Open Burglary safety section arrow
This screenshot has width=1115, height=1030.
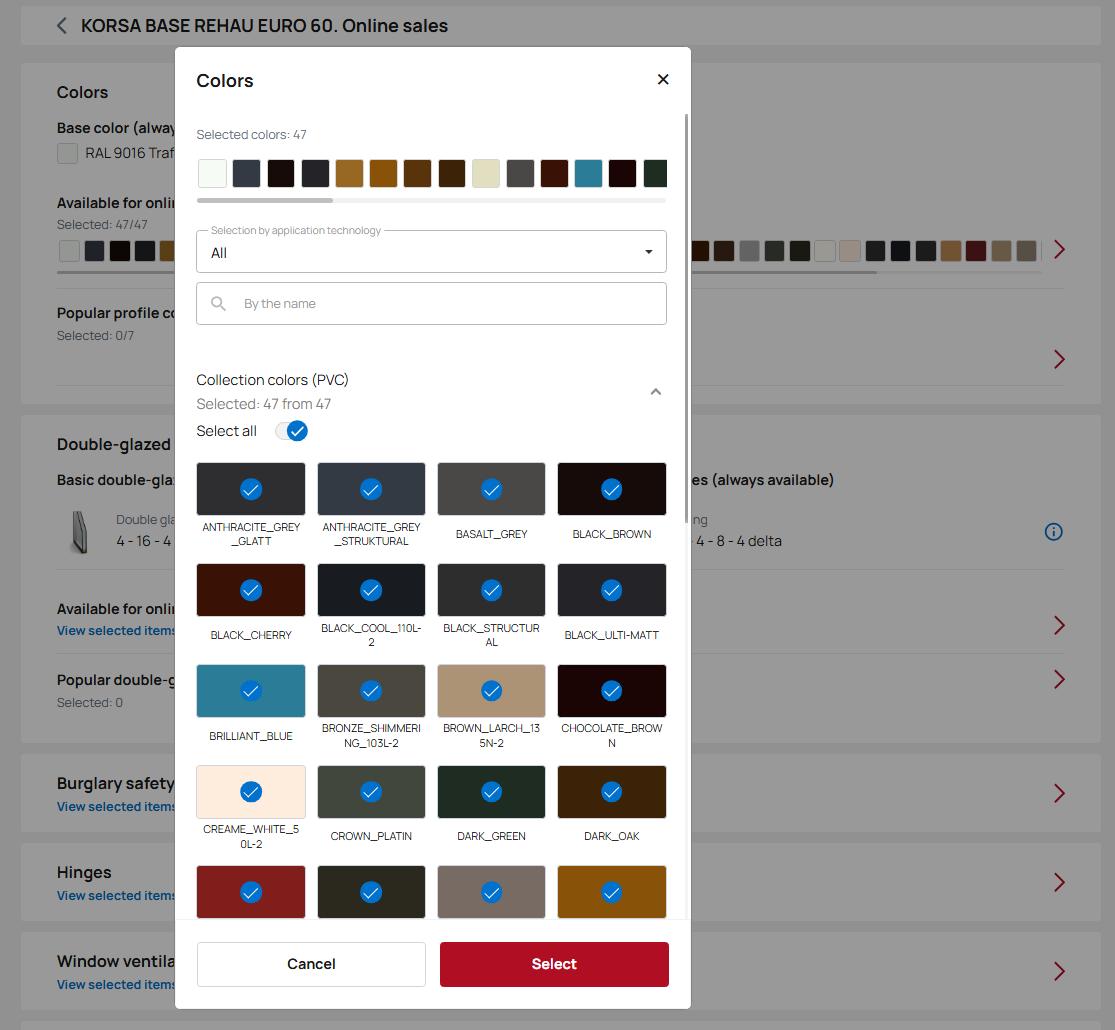point(1059,794)
